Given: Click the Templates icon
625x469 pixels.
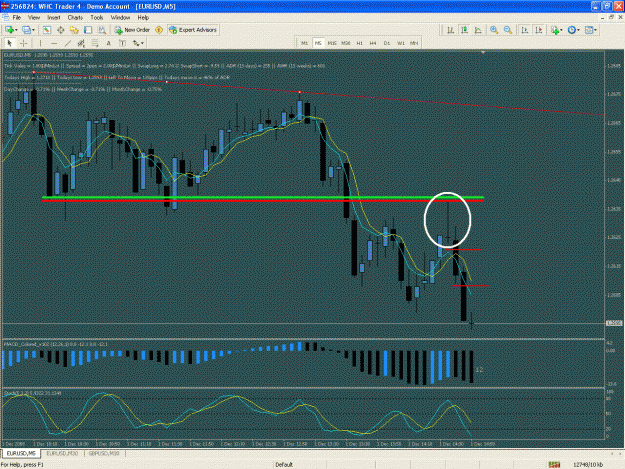Looking at the screenshot, I should (589, 30).
